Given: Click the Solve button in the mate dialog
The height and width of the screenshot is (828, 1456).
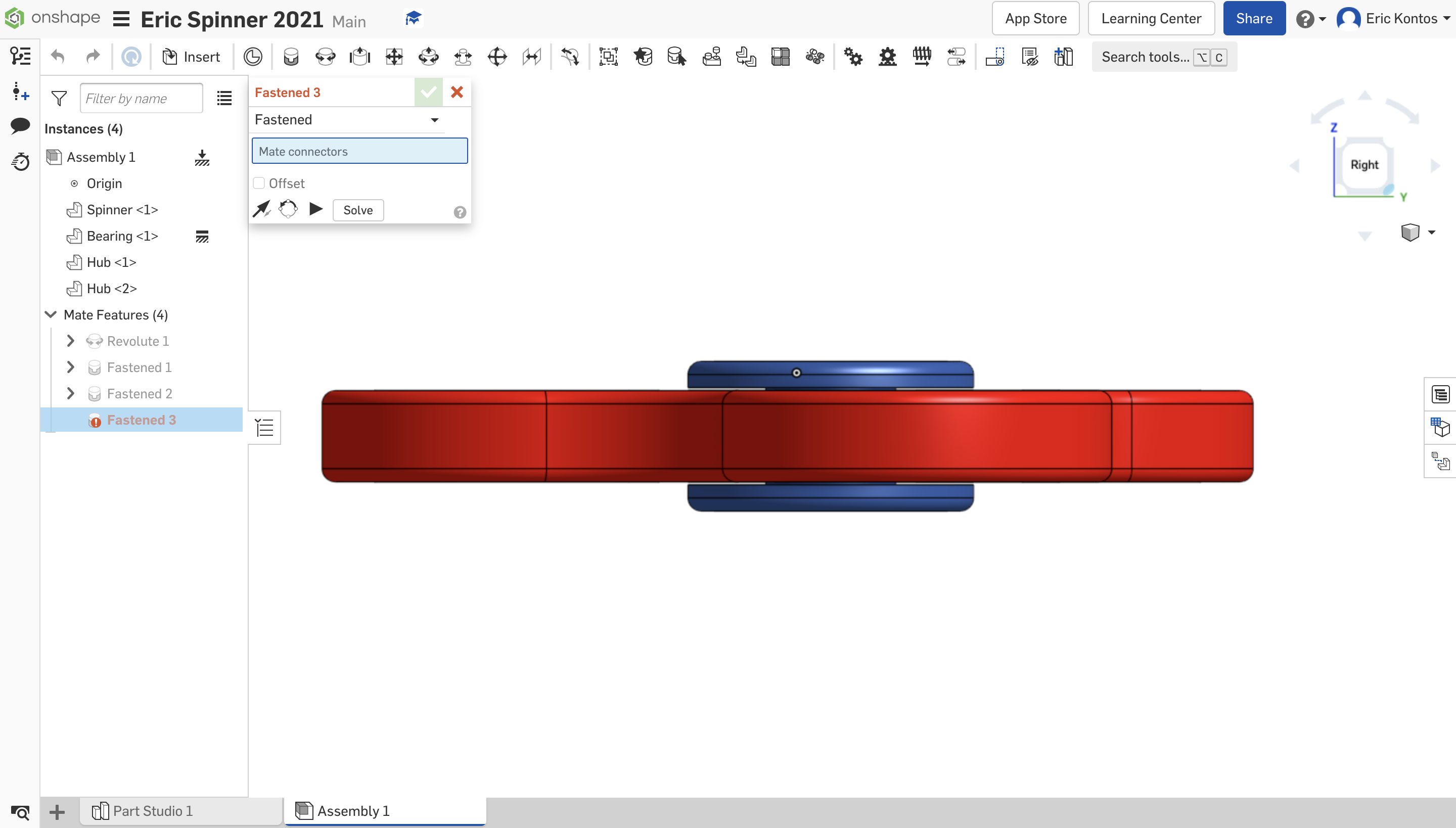Looking at the screenshot, I should (x=358, y=210).
